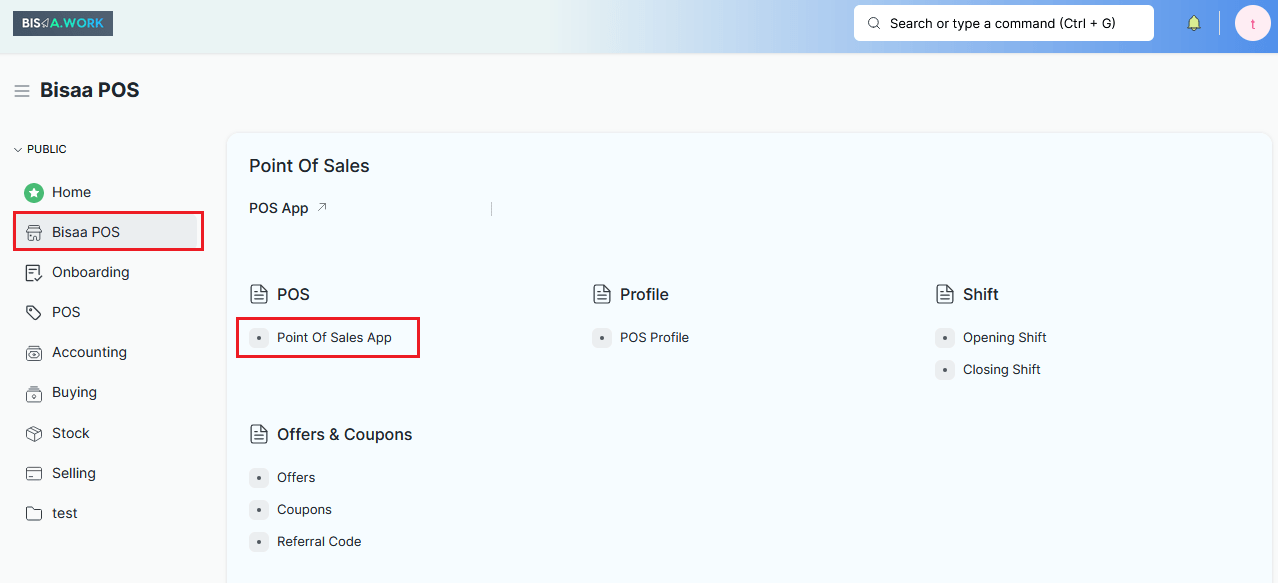Click the Bisaa POS store icon
Screen dimensions: 1278x583
pos(34,232)
